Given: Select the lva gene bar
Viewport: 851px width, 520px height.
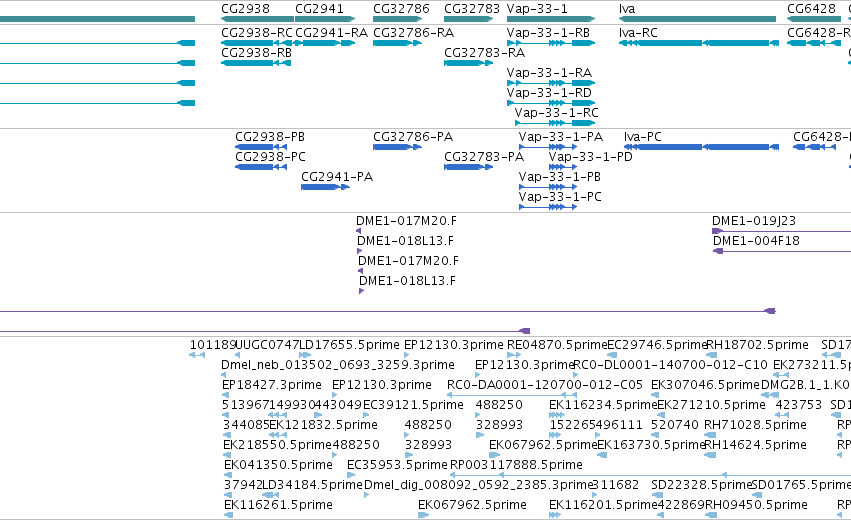Looking at the screenshot, I should coord(697,19).
